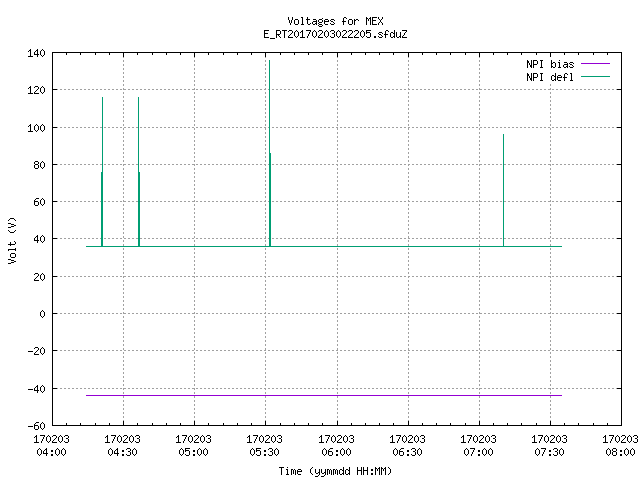Click the y-axis tick label -40
The height and width of the screenshot is (480, 640).
coord(36,389)
